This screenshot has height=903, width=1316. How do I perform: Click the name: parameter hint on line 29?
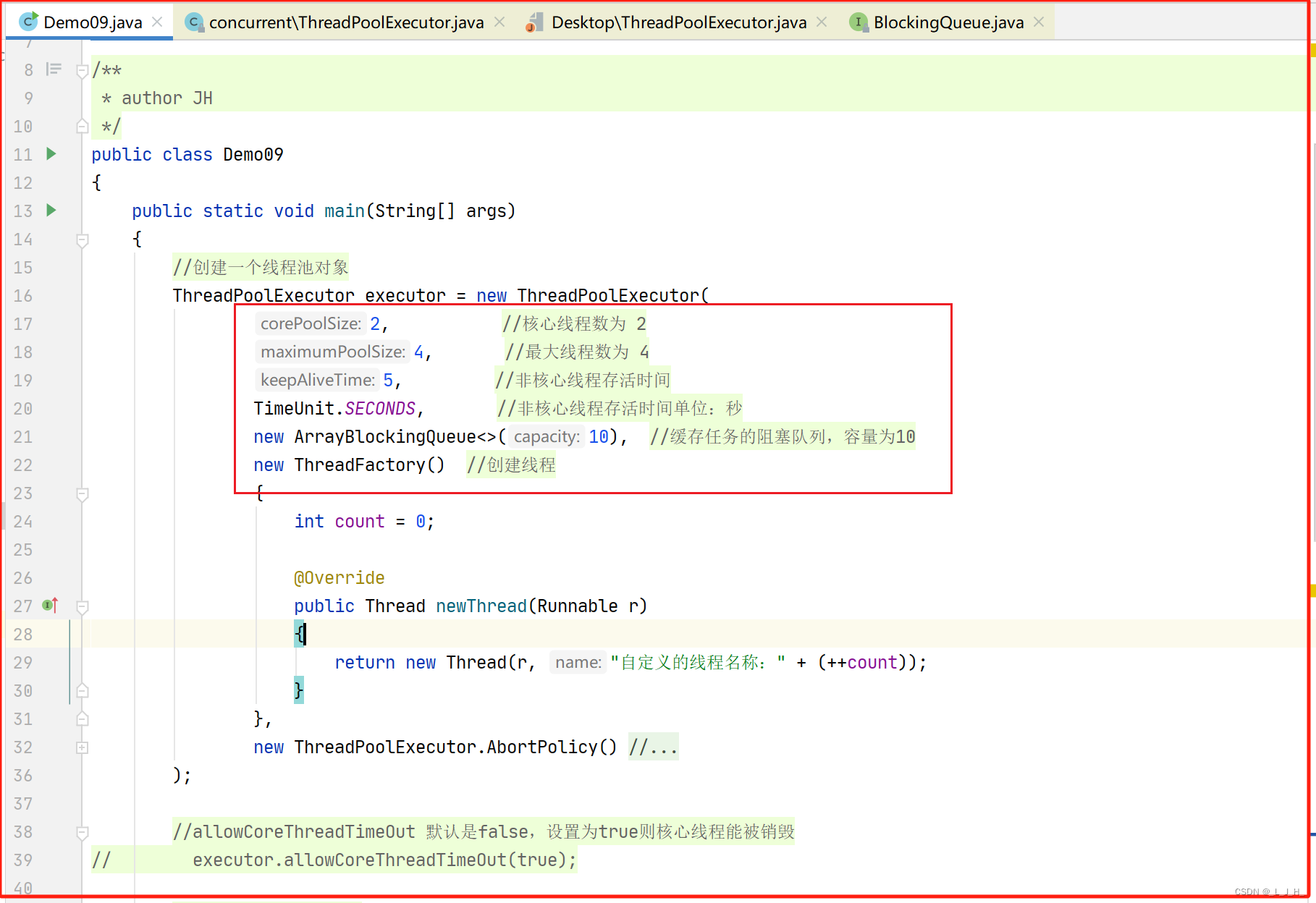[578, 662]
